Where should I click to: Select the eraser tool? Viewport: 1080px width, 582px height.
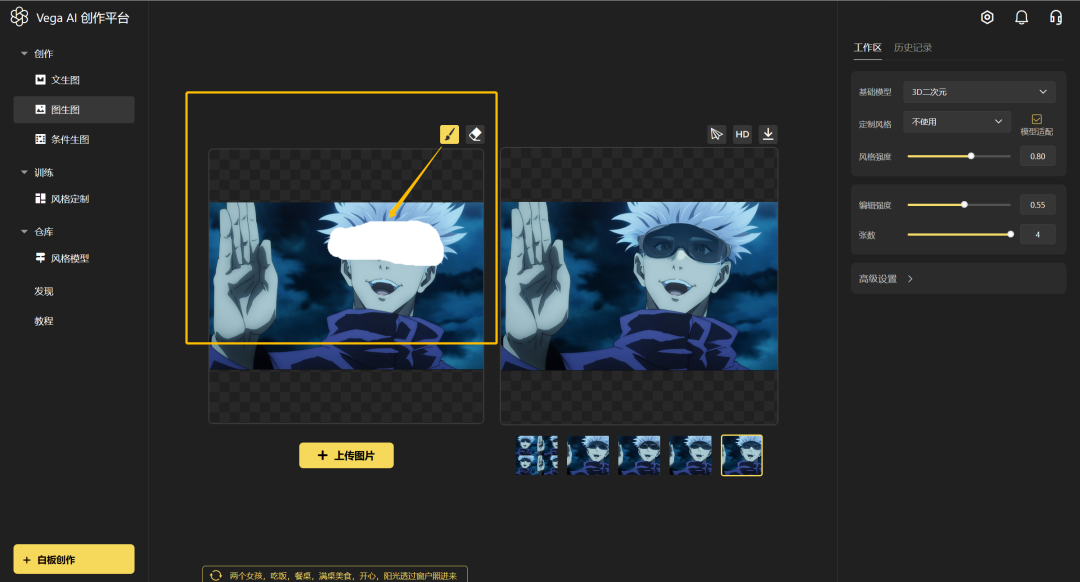point(475,134)
